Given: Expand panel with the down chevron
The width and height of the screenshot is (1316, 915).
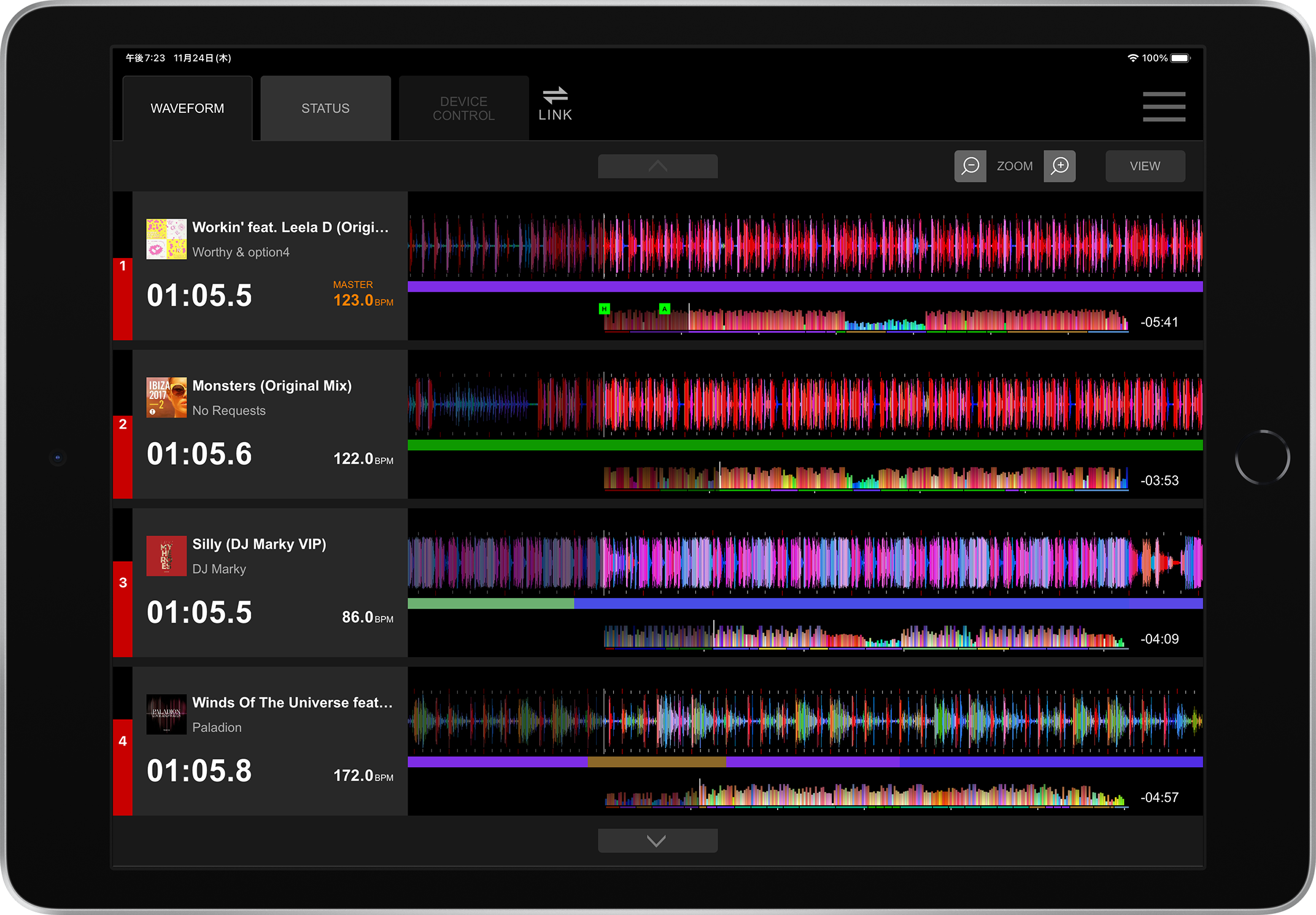Looking at the screenshot, I should pos(657,841).
